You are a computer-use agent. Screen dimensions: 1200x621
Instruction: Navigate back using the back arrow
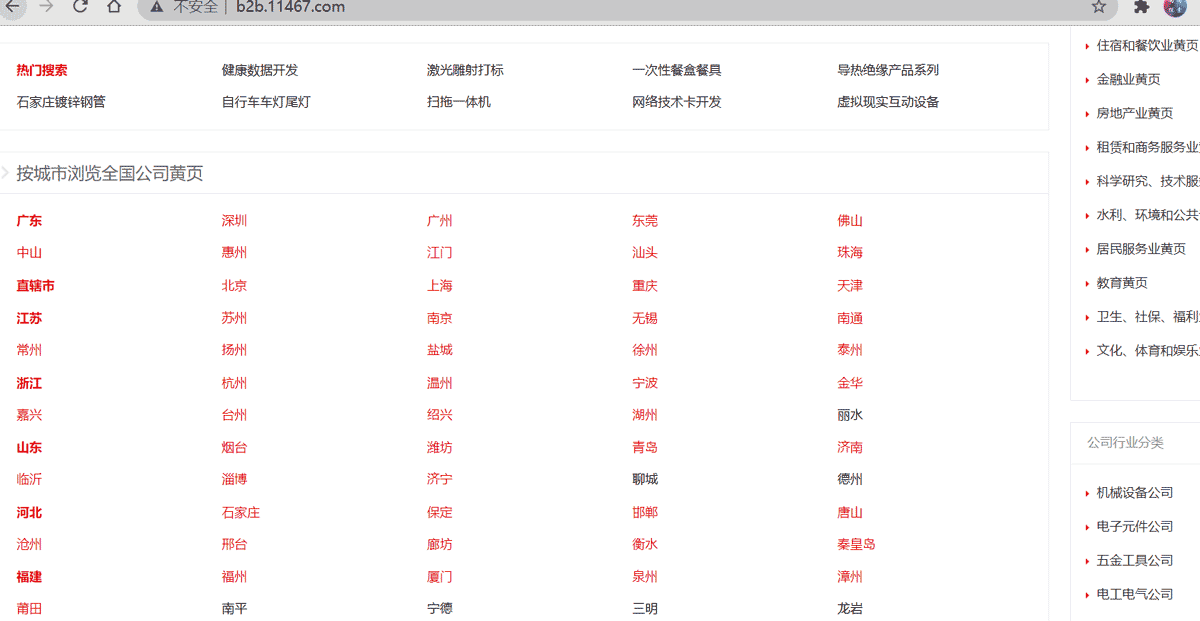tap(14, 6)
